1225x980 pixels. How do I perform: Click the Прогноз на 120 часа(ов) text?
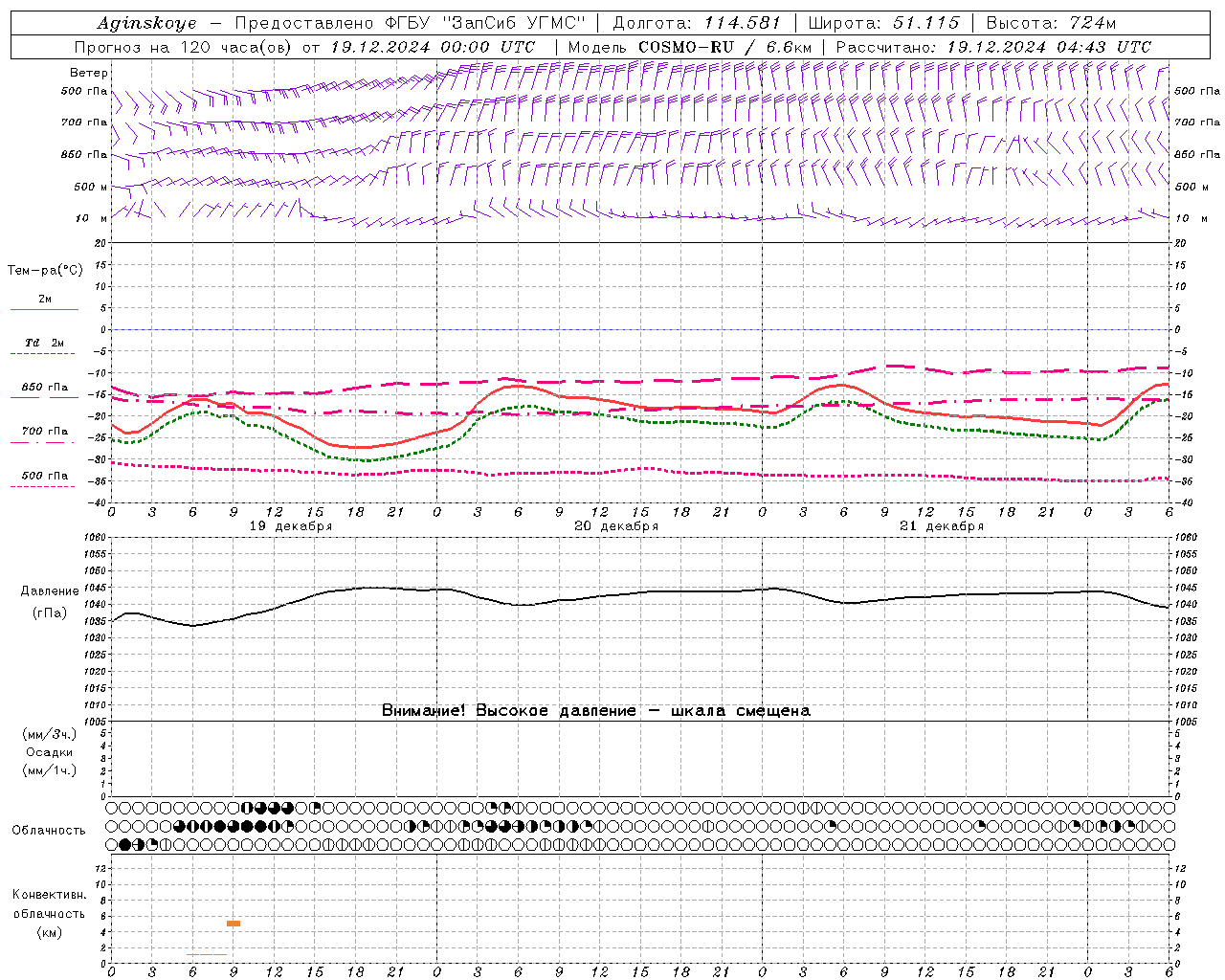coord(184,47)
